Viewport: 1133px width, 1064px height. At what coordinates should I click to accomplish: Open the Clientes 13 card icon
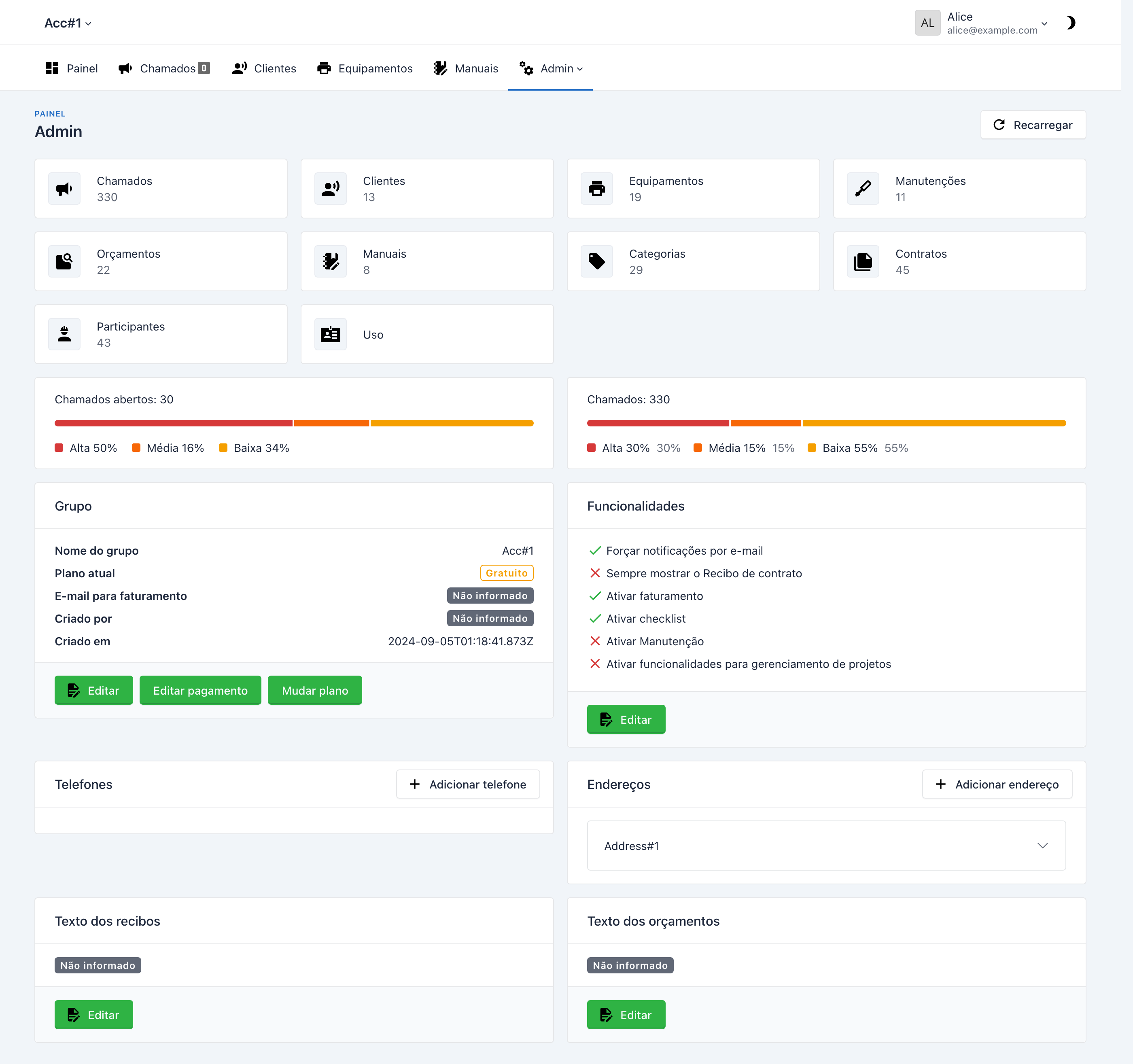pyautogui.click(x=331, y=189)
